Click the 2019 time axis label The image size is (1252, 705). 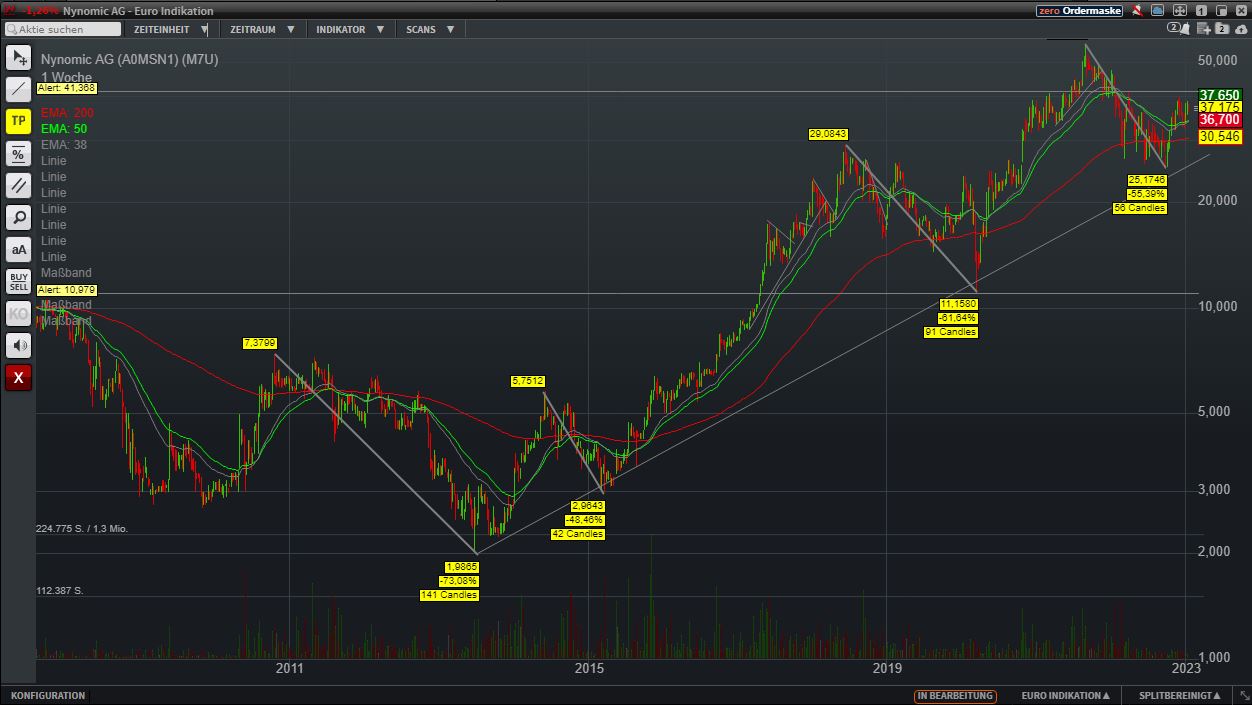pos(887,668)
